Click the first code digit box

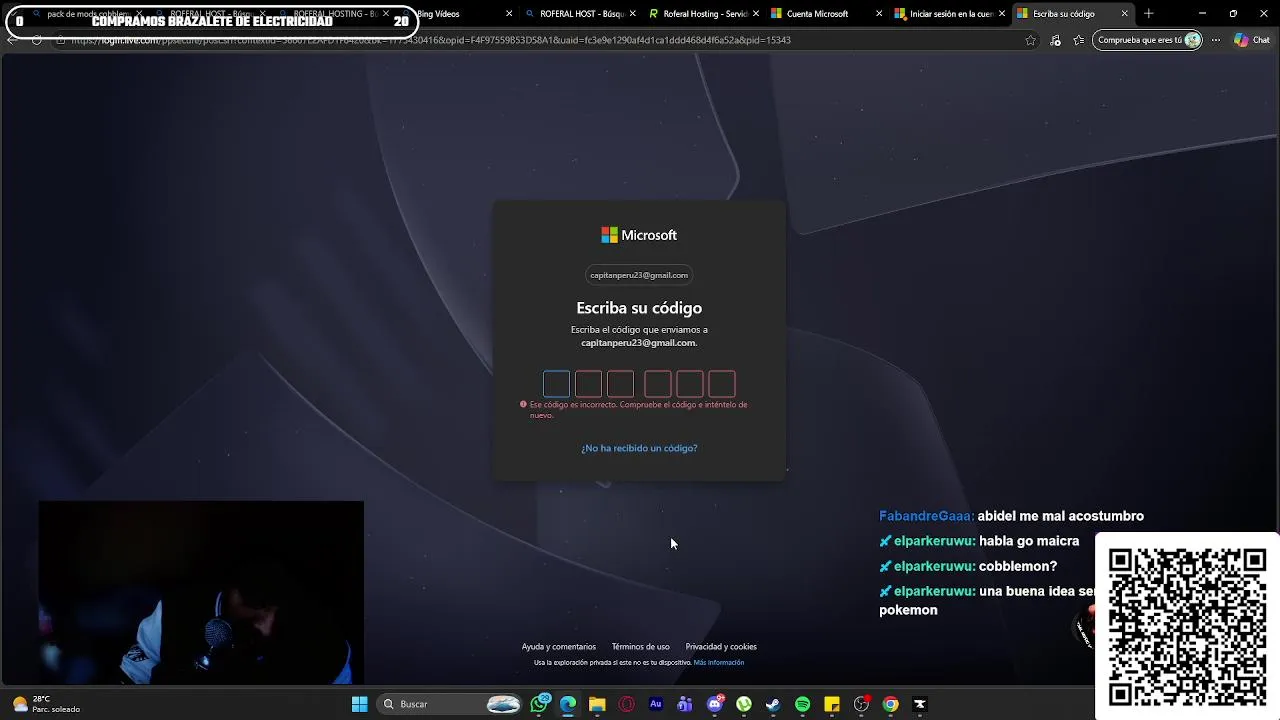(x=557, y=384)
